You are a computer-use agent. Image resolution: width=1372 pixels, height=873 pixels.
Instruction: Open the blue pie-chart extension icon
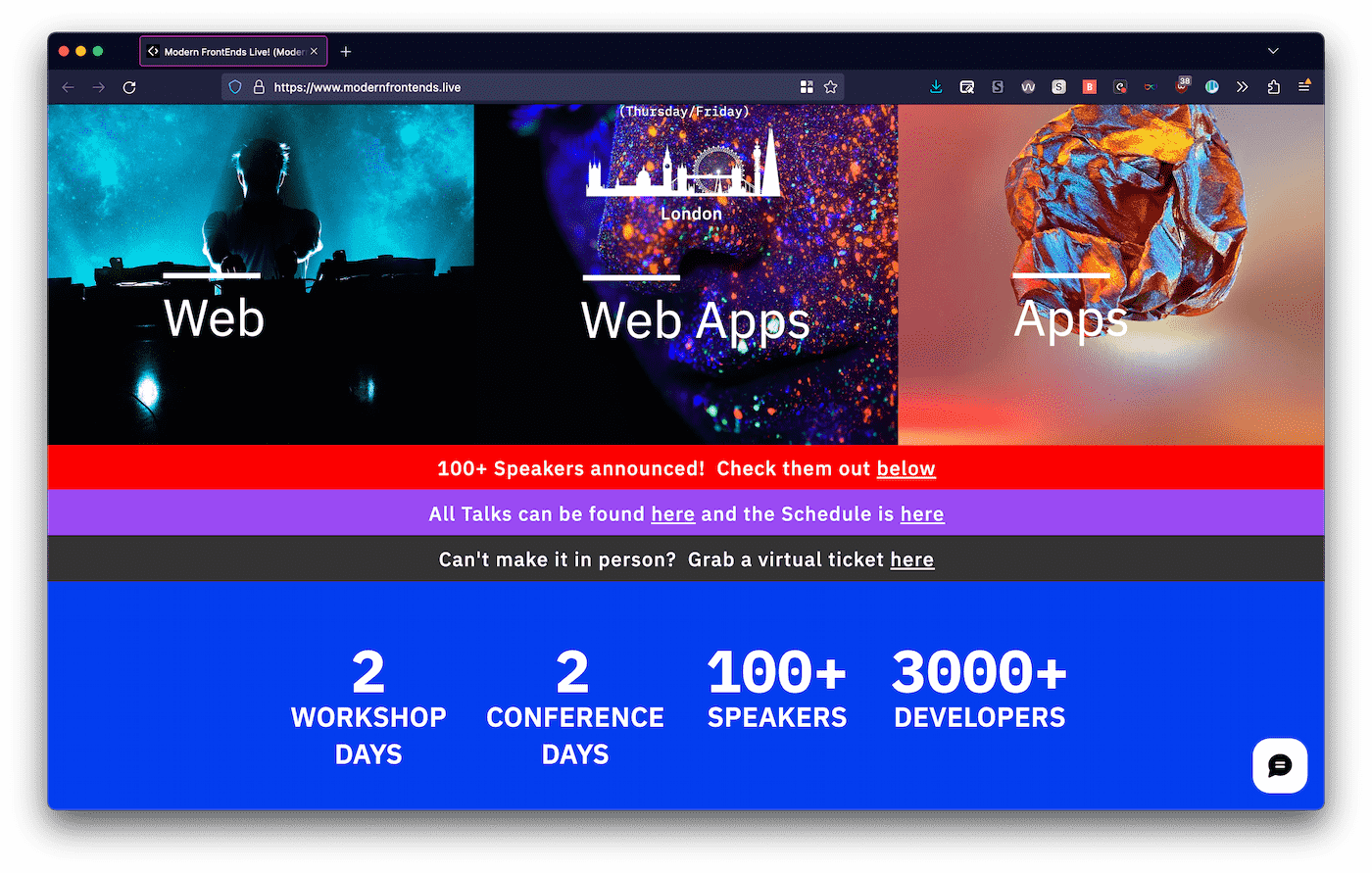coord(1211,86)
